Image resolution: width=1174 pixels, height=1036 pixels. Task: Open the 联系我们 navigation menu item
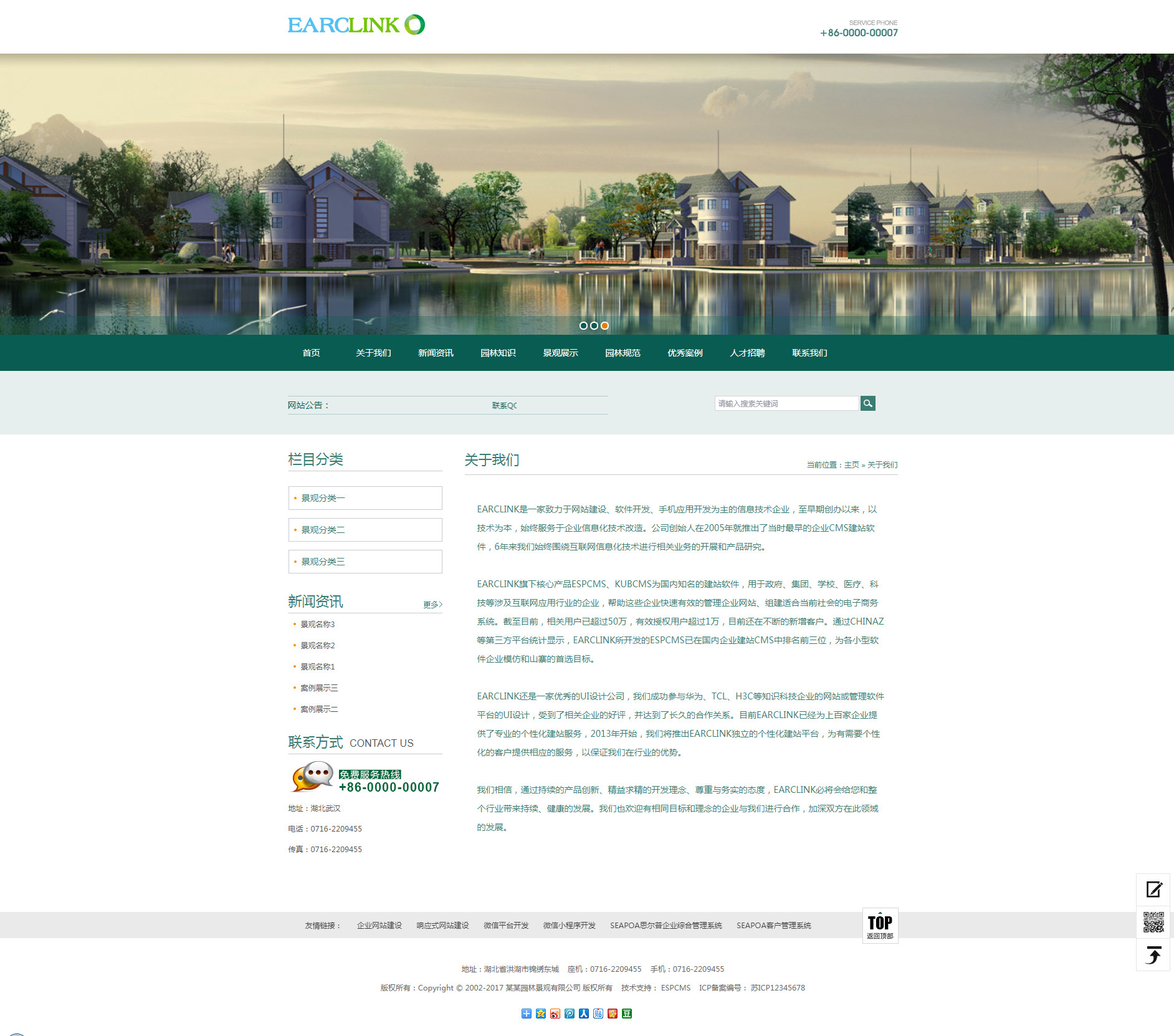pos(809,353)
